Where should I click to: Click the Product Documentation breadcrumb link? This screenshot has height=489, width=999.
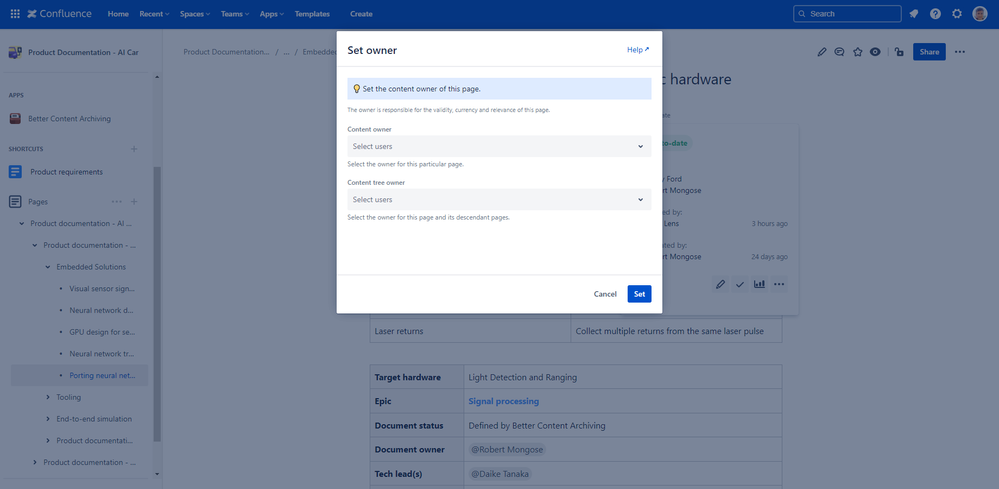click(226, 52)
